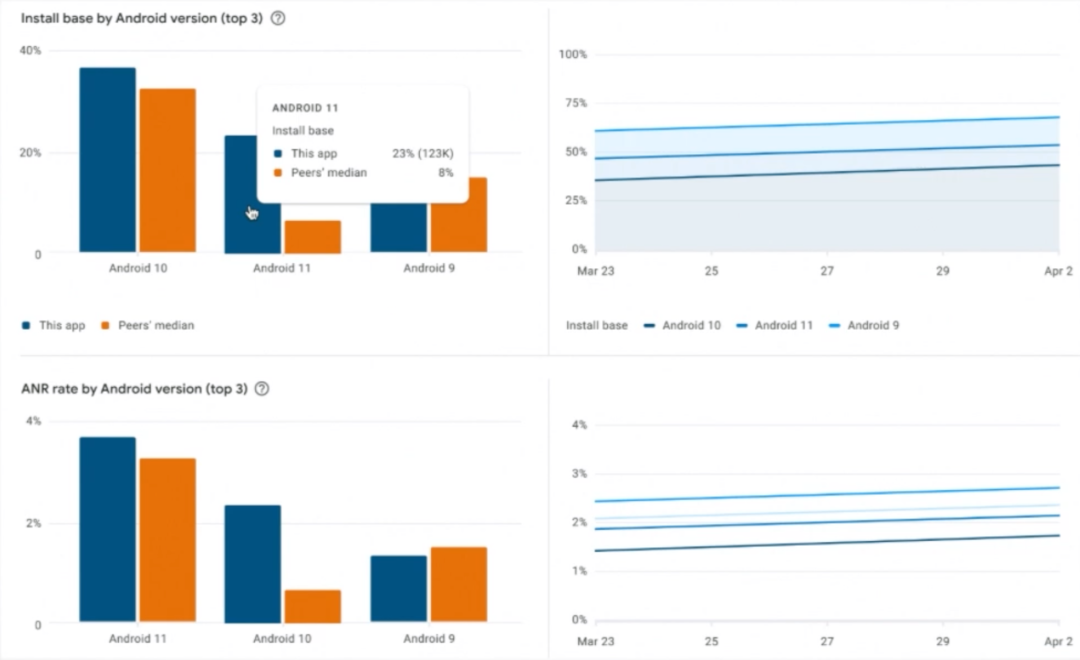The width and height of the screenshot is (1080, 660).
Task: Click 'Android 10' text in line chart legend
Action: click(692, 325)
